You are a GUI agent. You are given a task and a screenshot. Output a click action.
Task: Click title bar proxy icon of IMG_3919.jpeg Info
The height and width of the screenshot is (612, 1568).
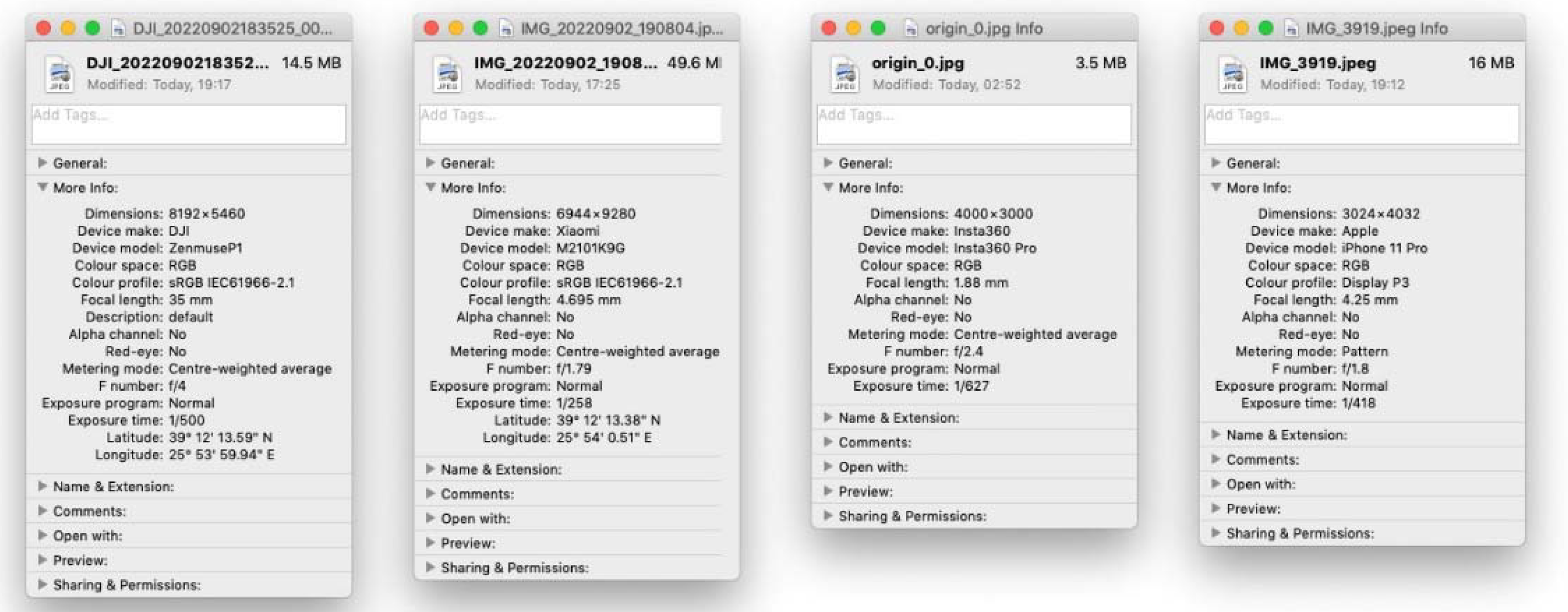[1292, 29]
